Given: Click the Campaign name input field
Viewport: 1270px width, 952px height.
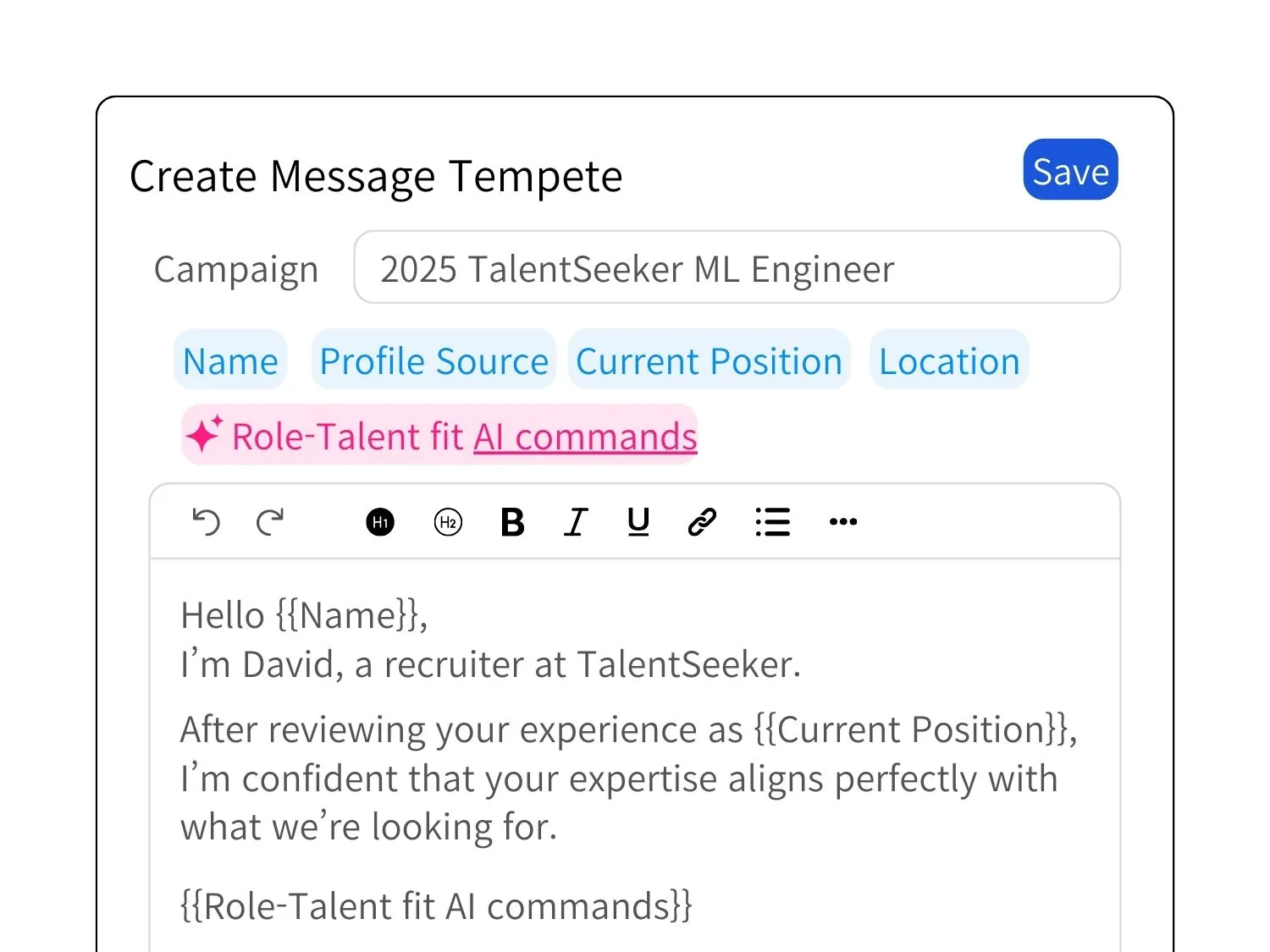Looking at the screenshot, I should coord(737,268).
